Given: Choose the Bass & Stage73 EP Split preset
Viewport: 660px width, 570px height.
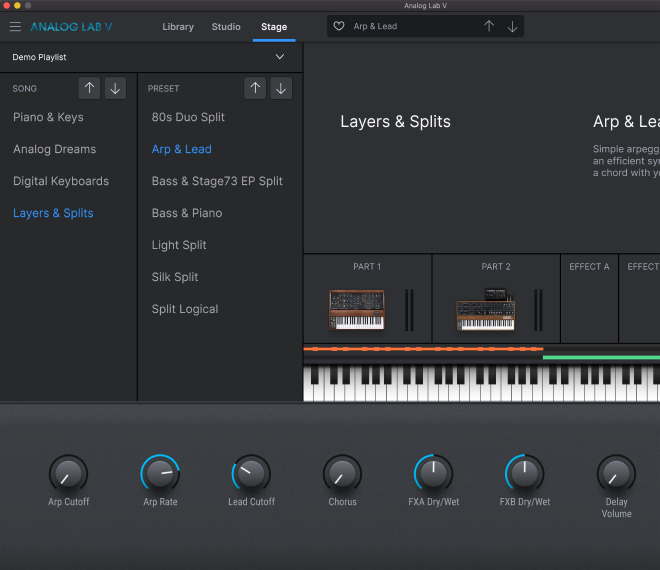Looking at the screenshot, I should pos(217,181).
